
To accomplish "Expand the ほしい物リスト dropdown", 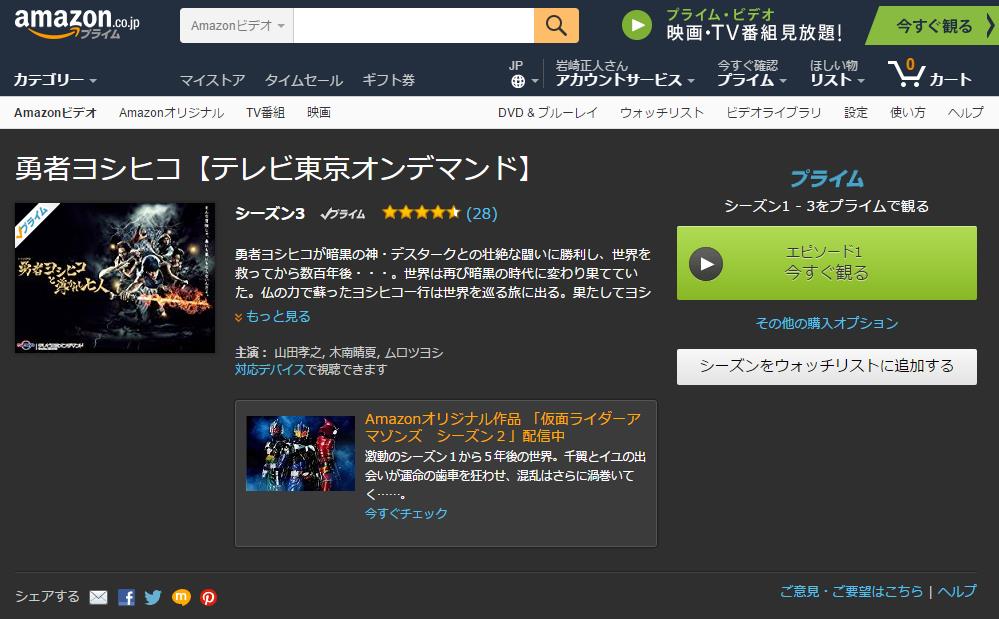I will pyautogui.click(x=837, y=73).
